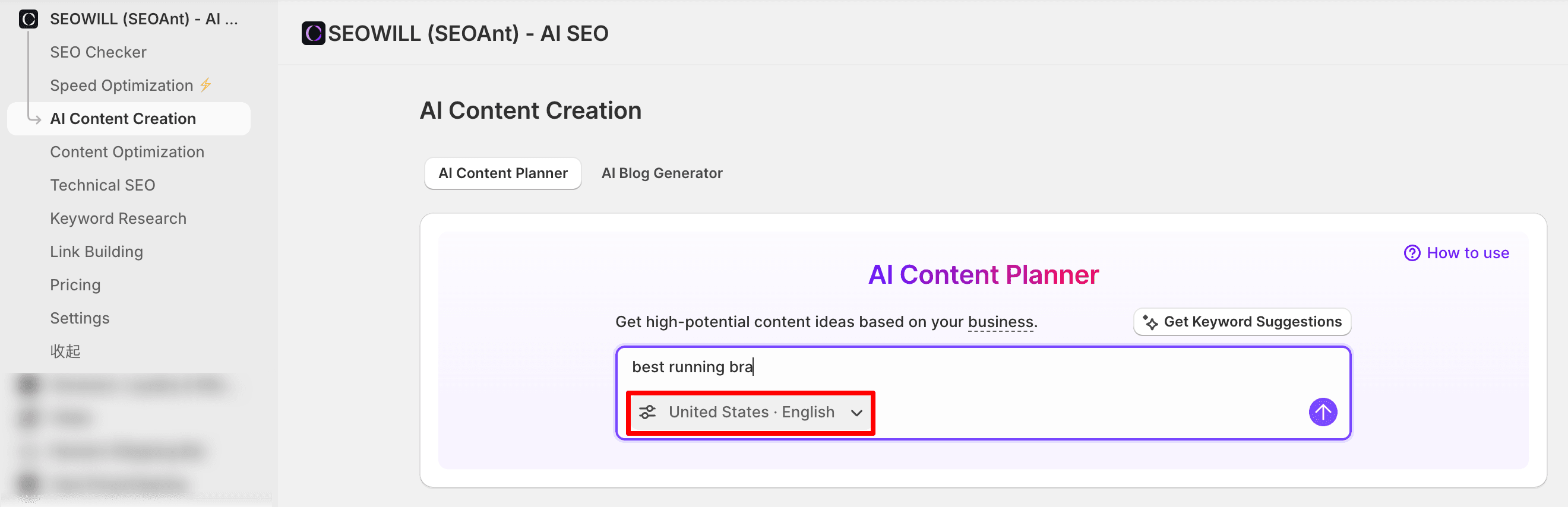
Task: Click the purple submit arrow button
Action: (x=1322, y=412)
